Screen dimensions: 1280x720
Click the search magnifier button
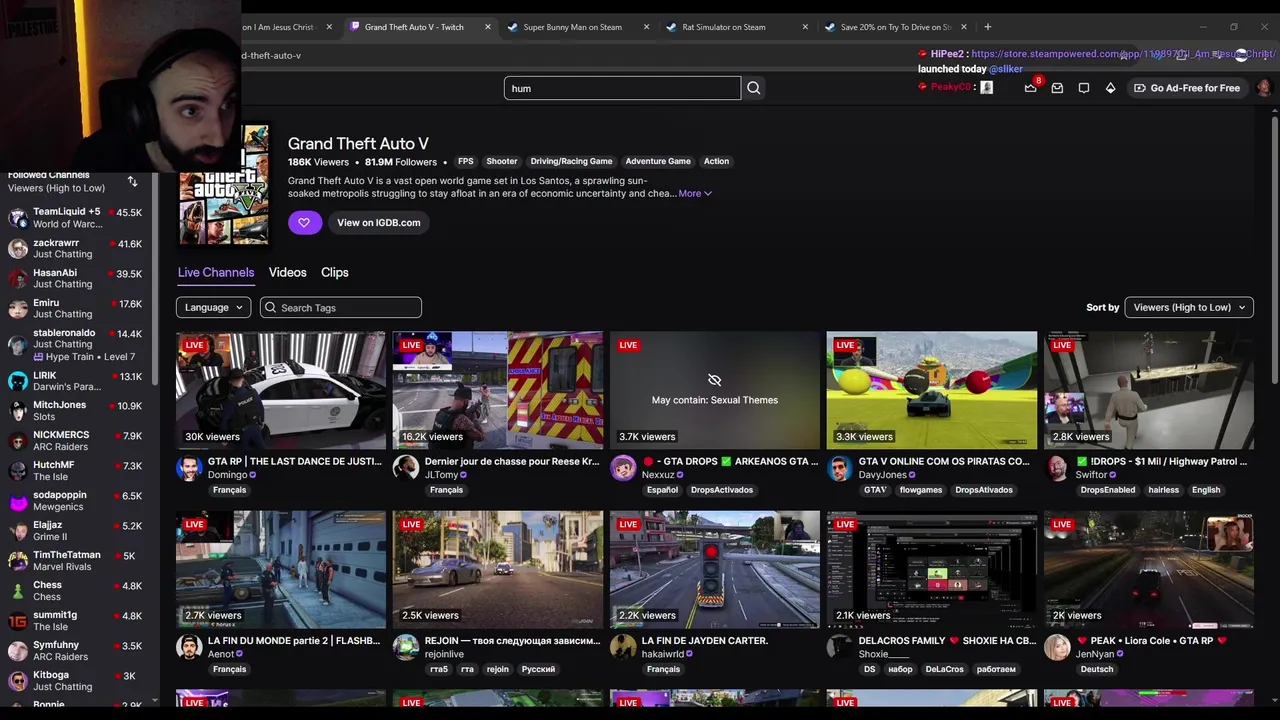coord(754,88)
